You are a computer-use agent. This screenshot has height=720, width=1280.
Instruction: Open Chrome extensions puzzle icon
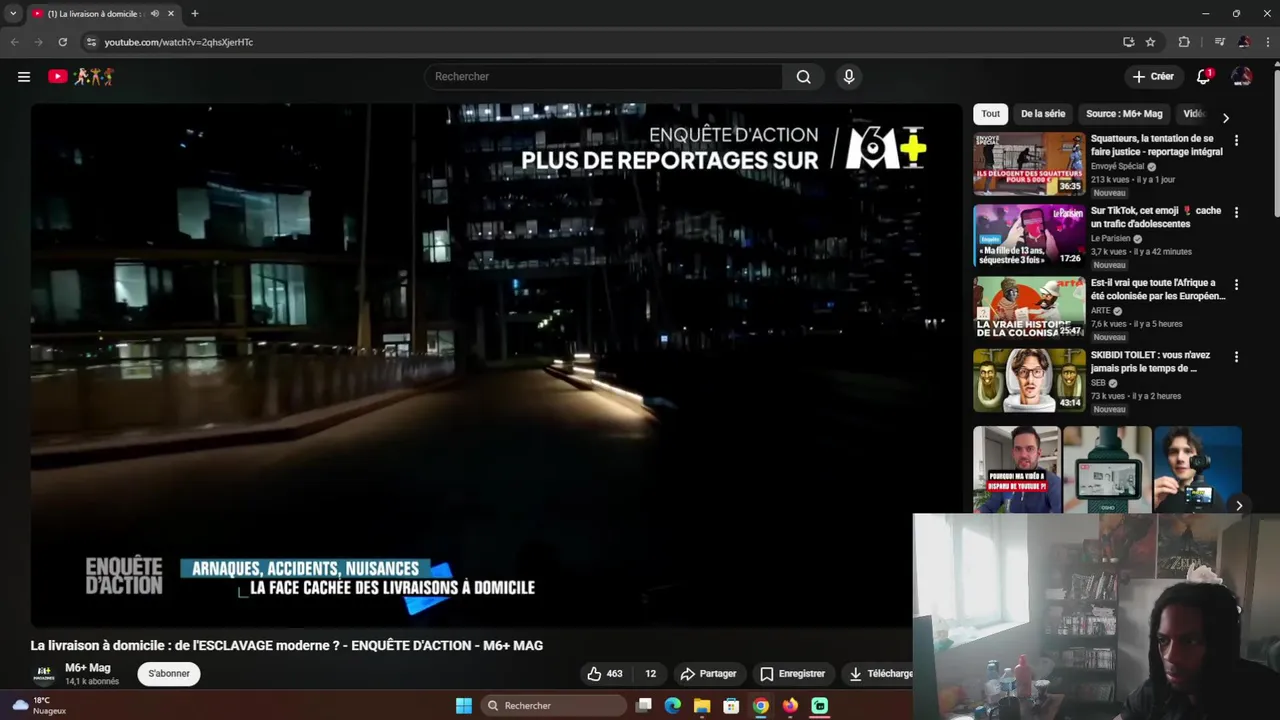point(1184,42)
